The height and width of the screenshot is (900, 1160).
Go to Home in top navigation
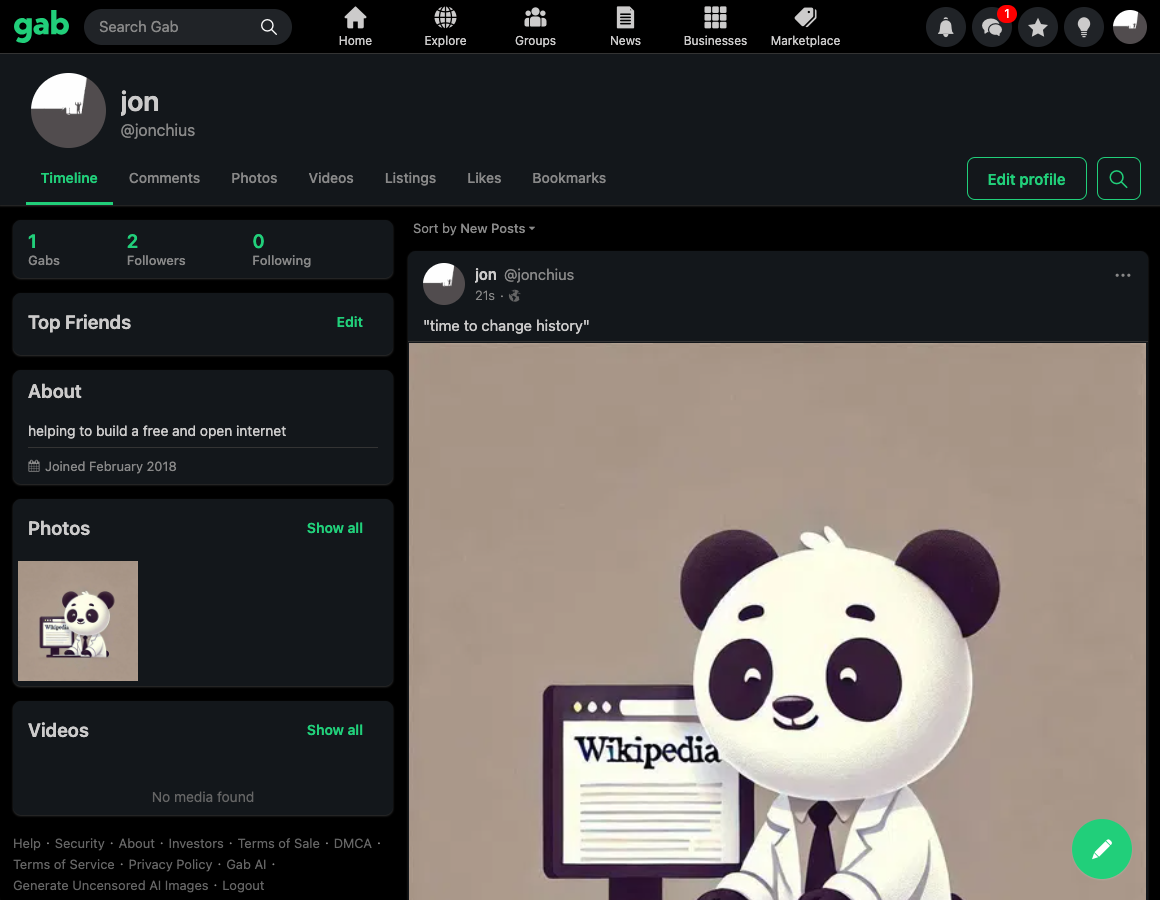[355, 27]
